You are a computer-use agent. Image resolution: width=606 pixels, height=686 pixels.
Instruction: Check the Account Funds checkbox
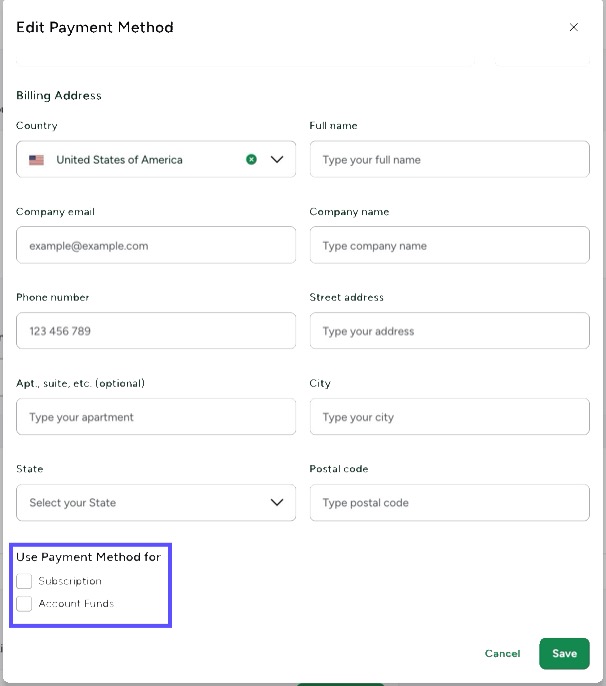pyautogui.click(x=24, y=604)
